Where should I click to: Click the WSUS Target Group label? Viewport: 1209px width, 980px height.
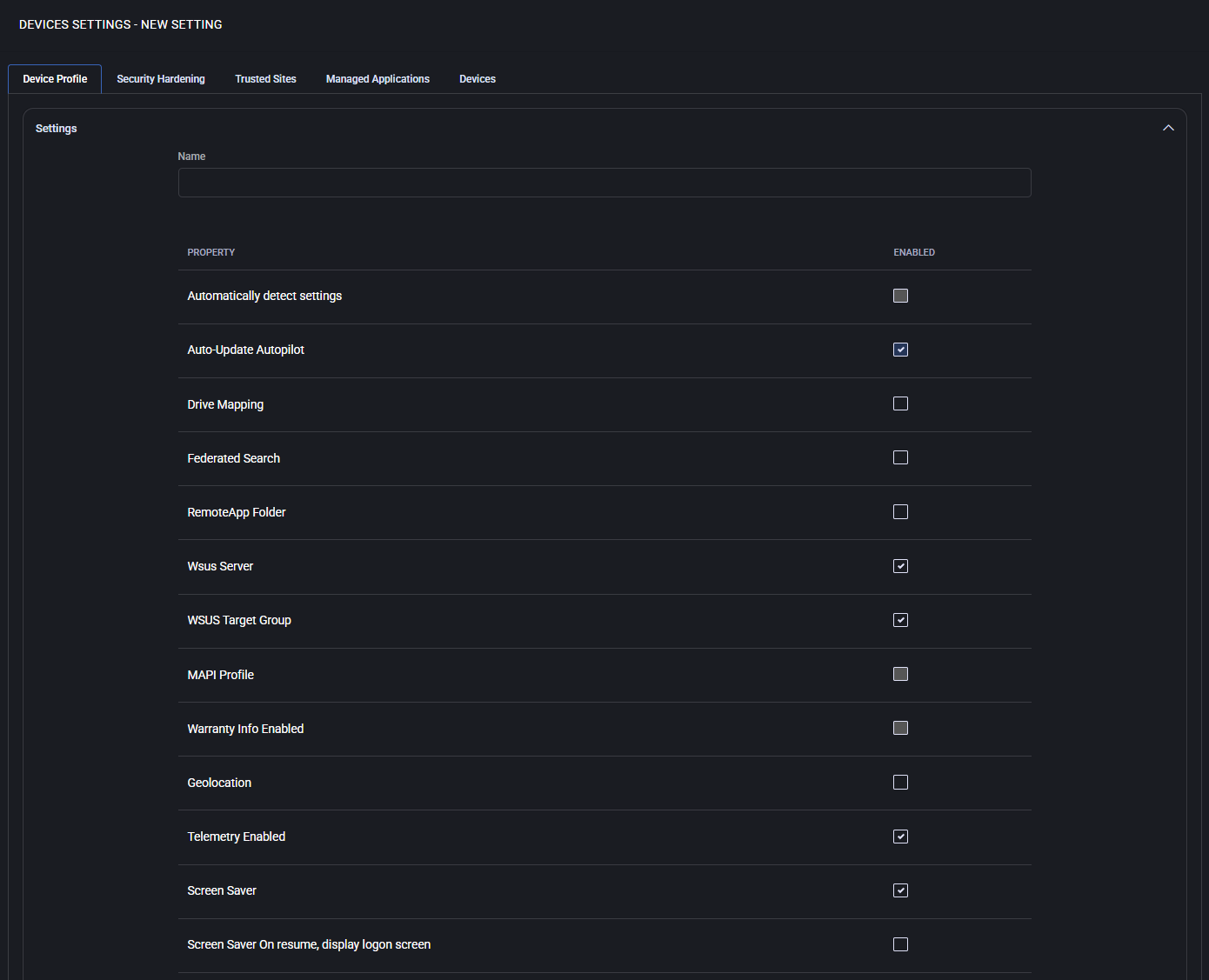(x=239, y=620)
